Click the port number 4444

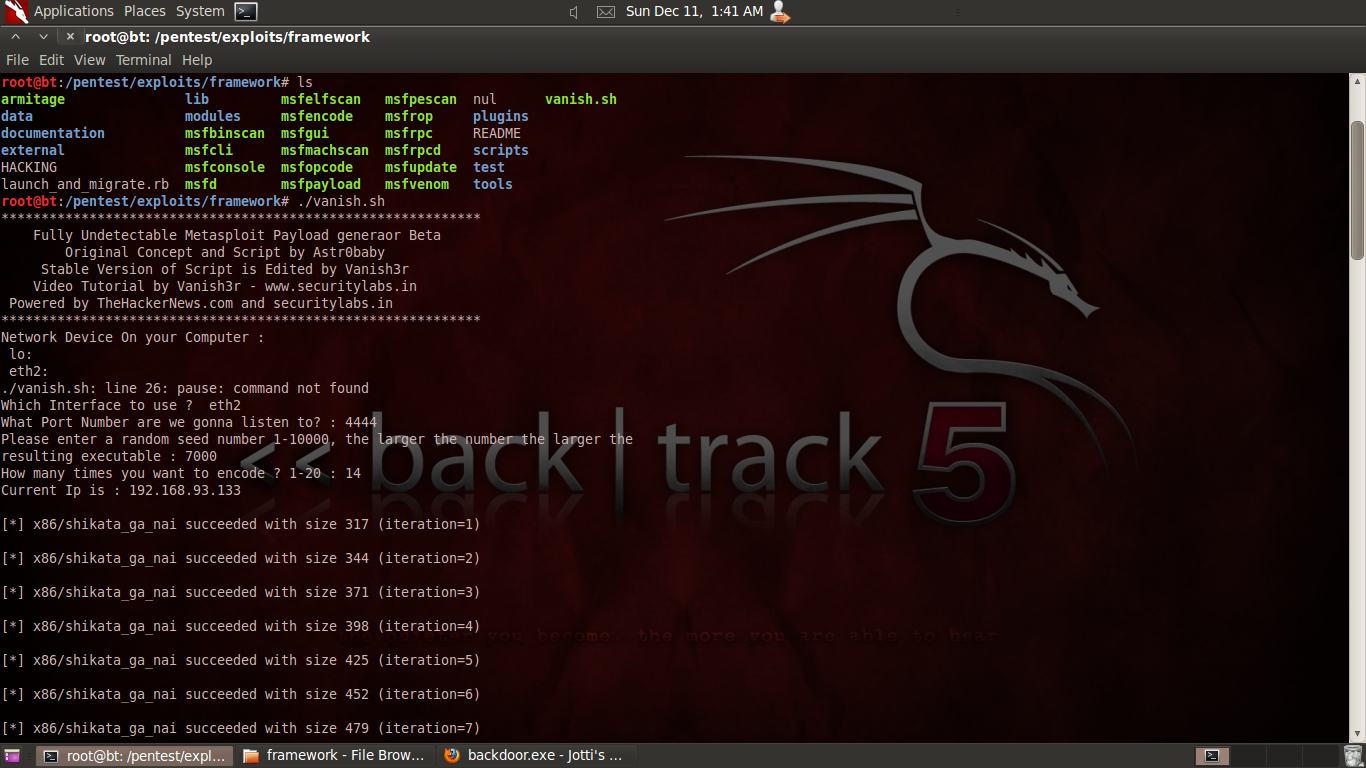tap(361, 422)
